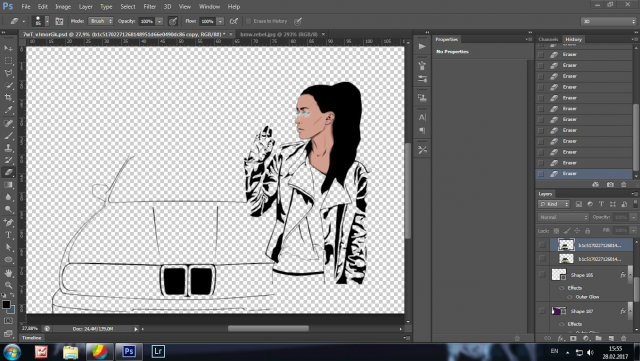This screenshot has width=640, height=361.
Task: Open the Flow slider dropdown arrow
Action: point(220,21)
